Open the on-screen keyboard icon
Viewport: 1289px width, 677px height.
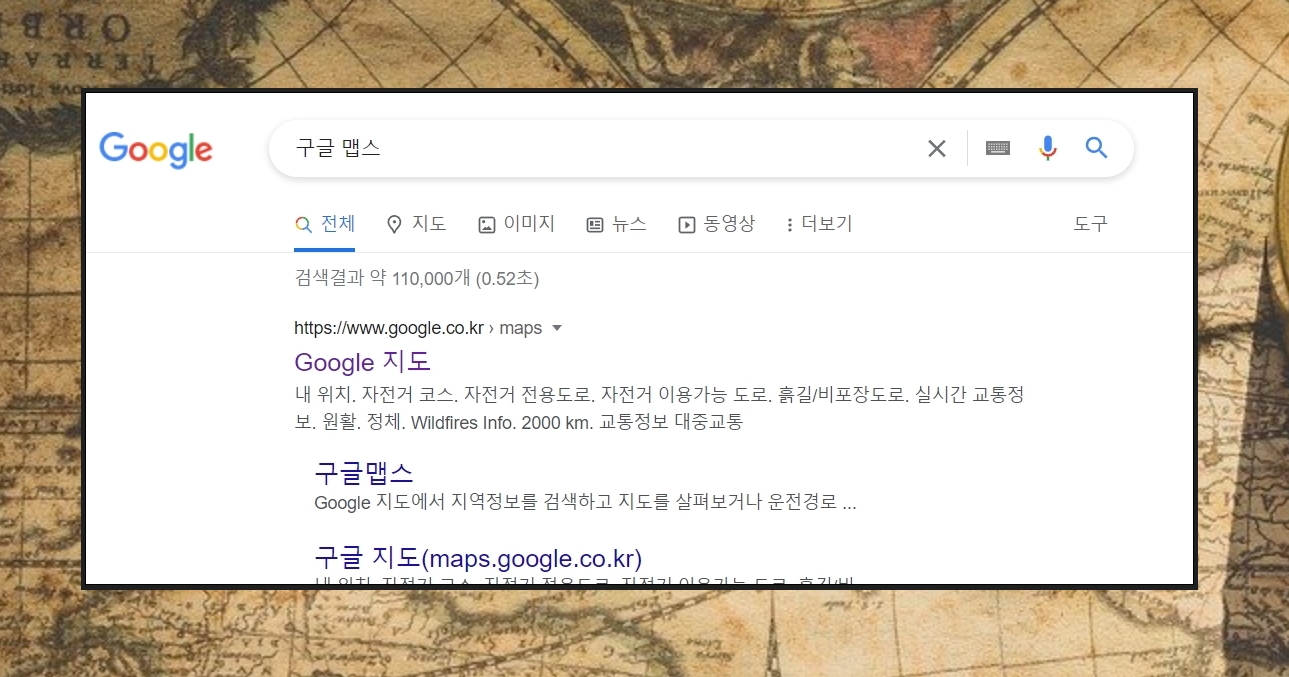click(x=997, y=148)
